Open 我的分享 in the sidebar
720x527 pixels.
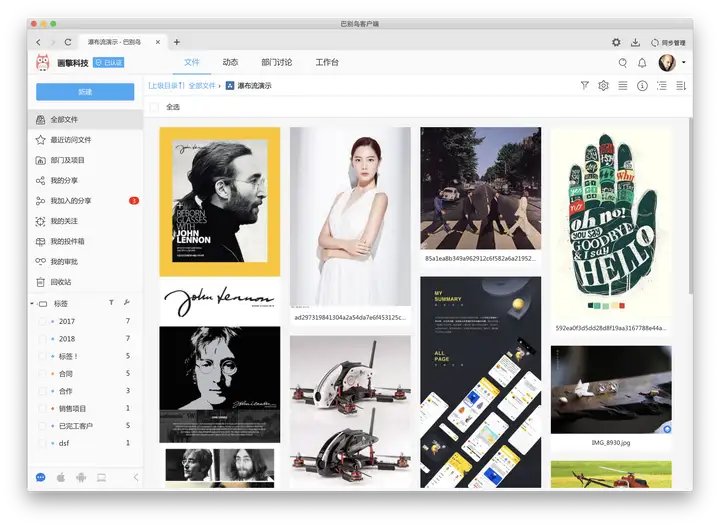click(85, 180)
